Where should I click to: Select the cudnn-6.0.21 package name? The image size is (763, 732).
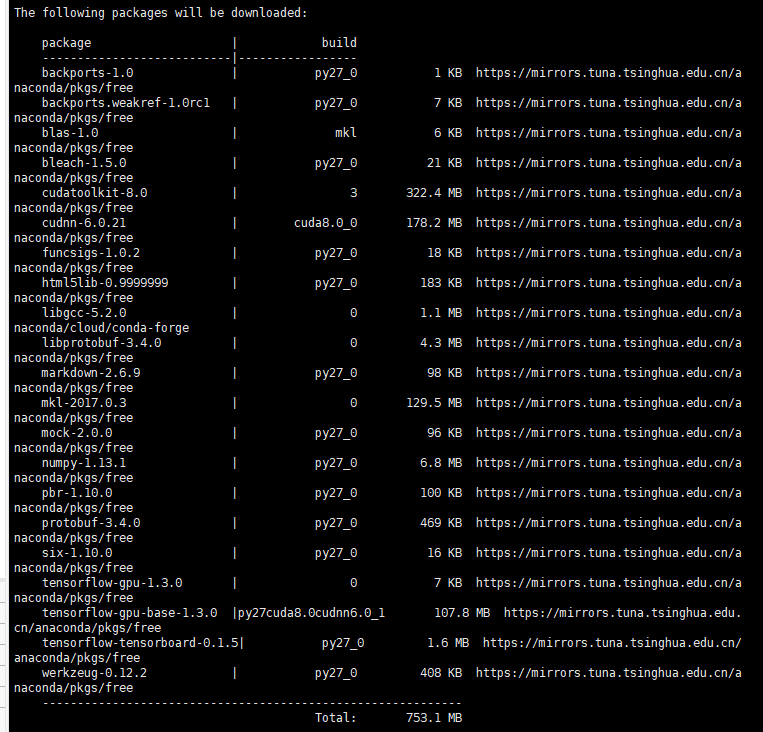pyautogui.click(x=84, y=223)
